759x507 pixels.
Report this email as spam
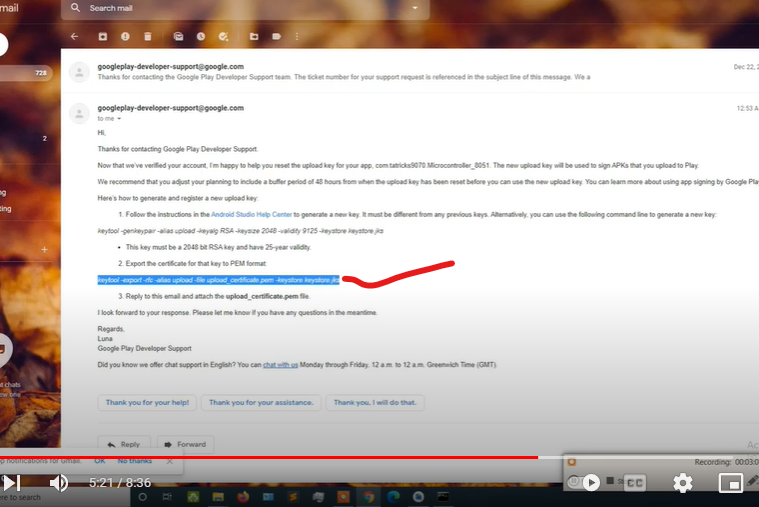125,37
